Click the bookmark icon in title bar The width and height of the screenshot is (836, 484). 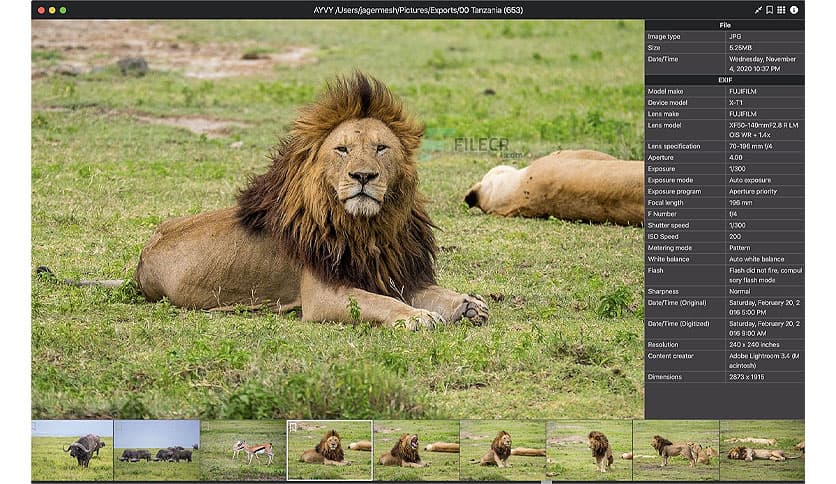pyautogui.click(x=769, y=10)
